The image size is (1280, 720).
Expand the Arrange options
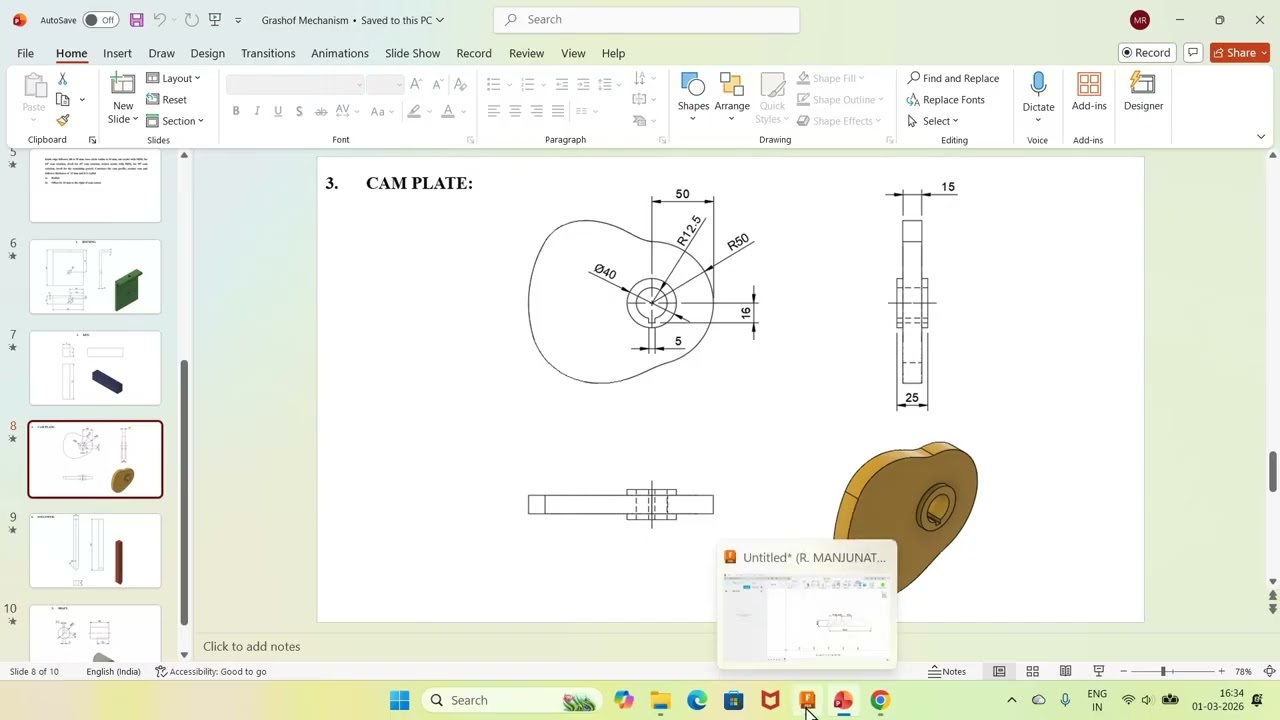(732, 98)
